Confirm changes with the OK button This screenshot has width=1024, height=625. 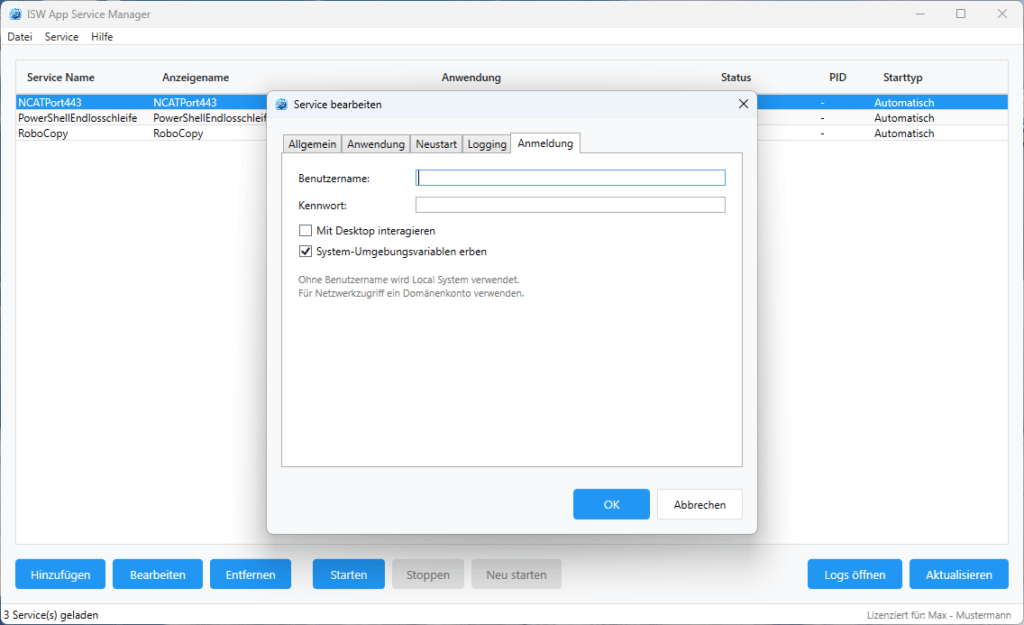[611, 504]
